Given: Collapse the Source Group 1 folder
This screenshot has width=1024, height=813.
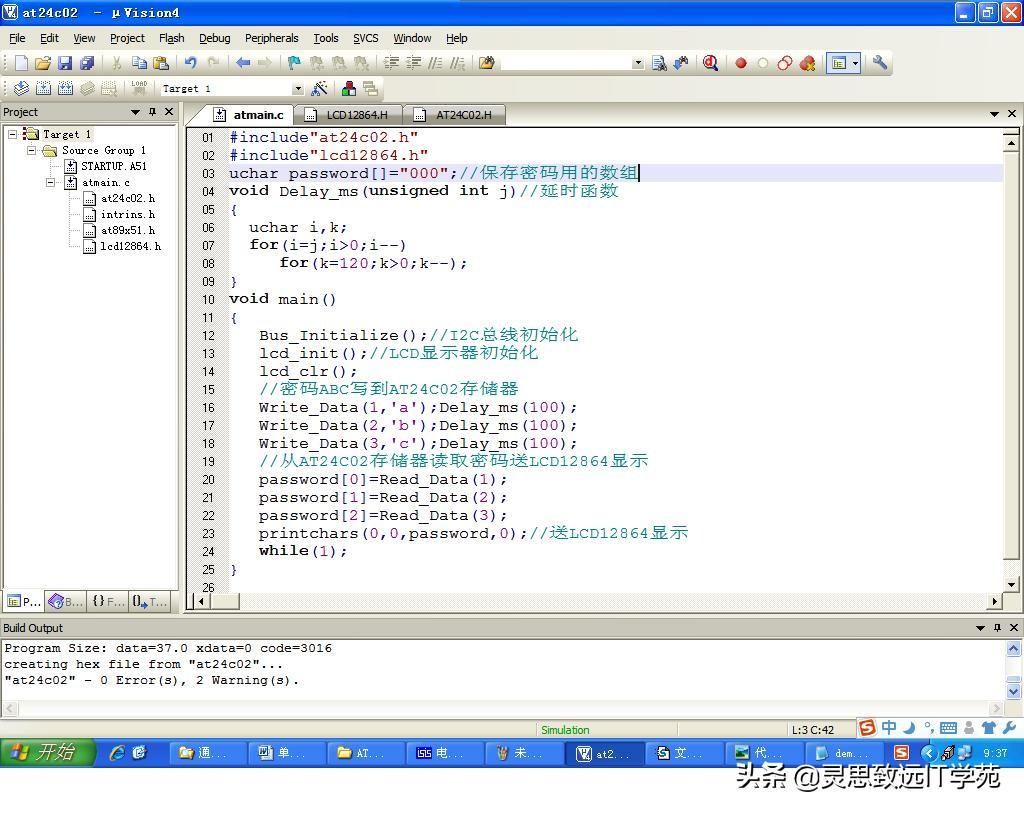Looking at the screenshot, I should click(x=32, y=150).
